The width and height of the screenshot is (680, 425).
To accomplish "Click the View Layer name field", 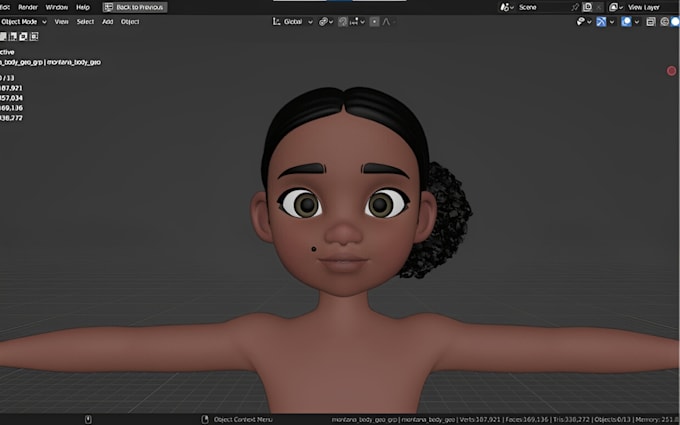I will pyautogui.click(x=652, y=7).
